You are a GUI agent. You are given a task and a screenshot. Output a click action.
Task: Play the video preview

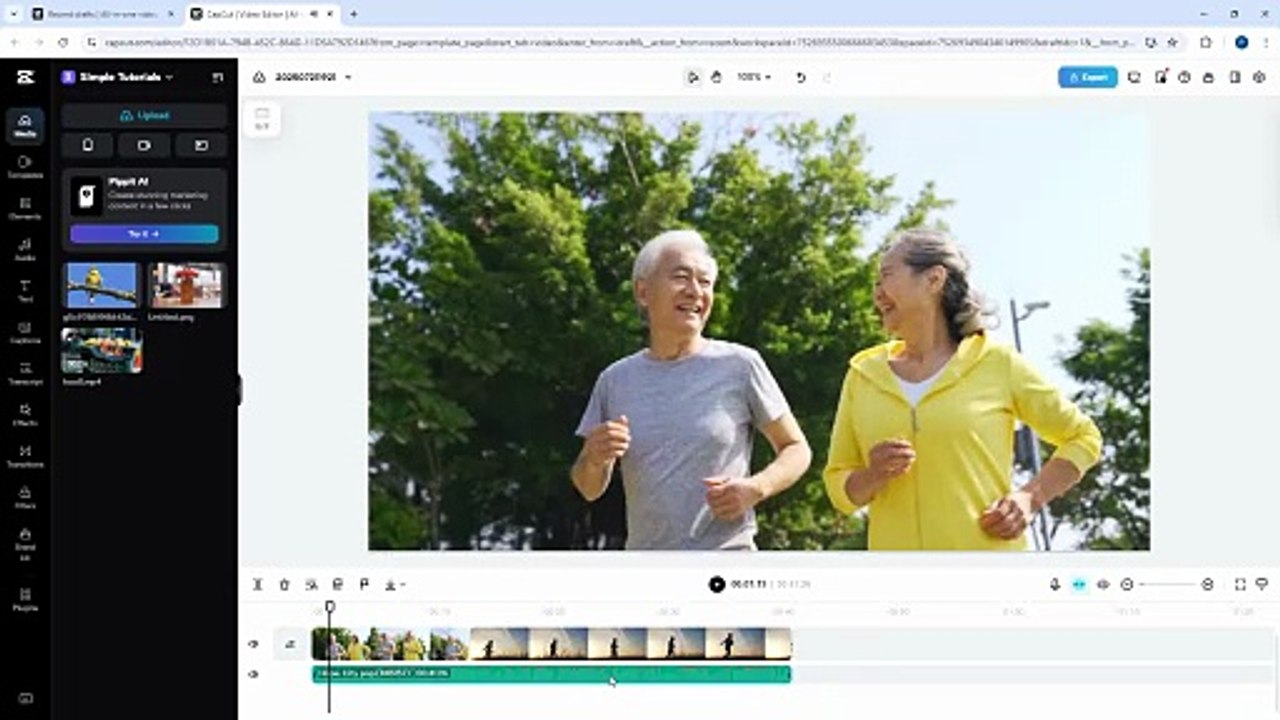coord(716,584)
